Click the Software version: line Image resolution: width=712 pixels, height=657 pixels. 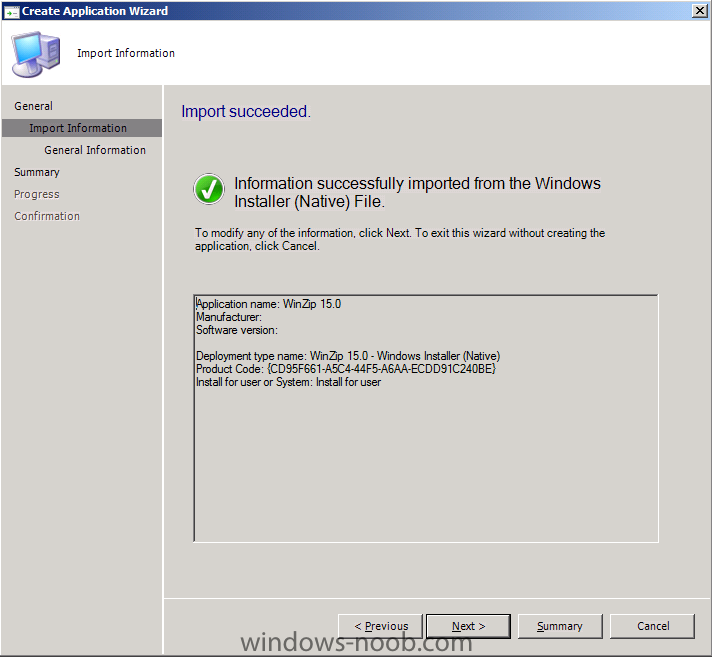click(237, 330)
